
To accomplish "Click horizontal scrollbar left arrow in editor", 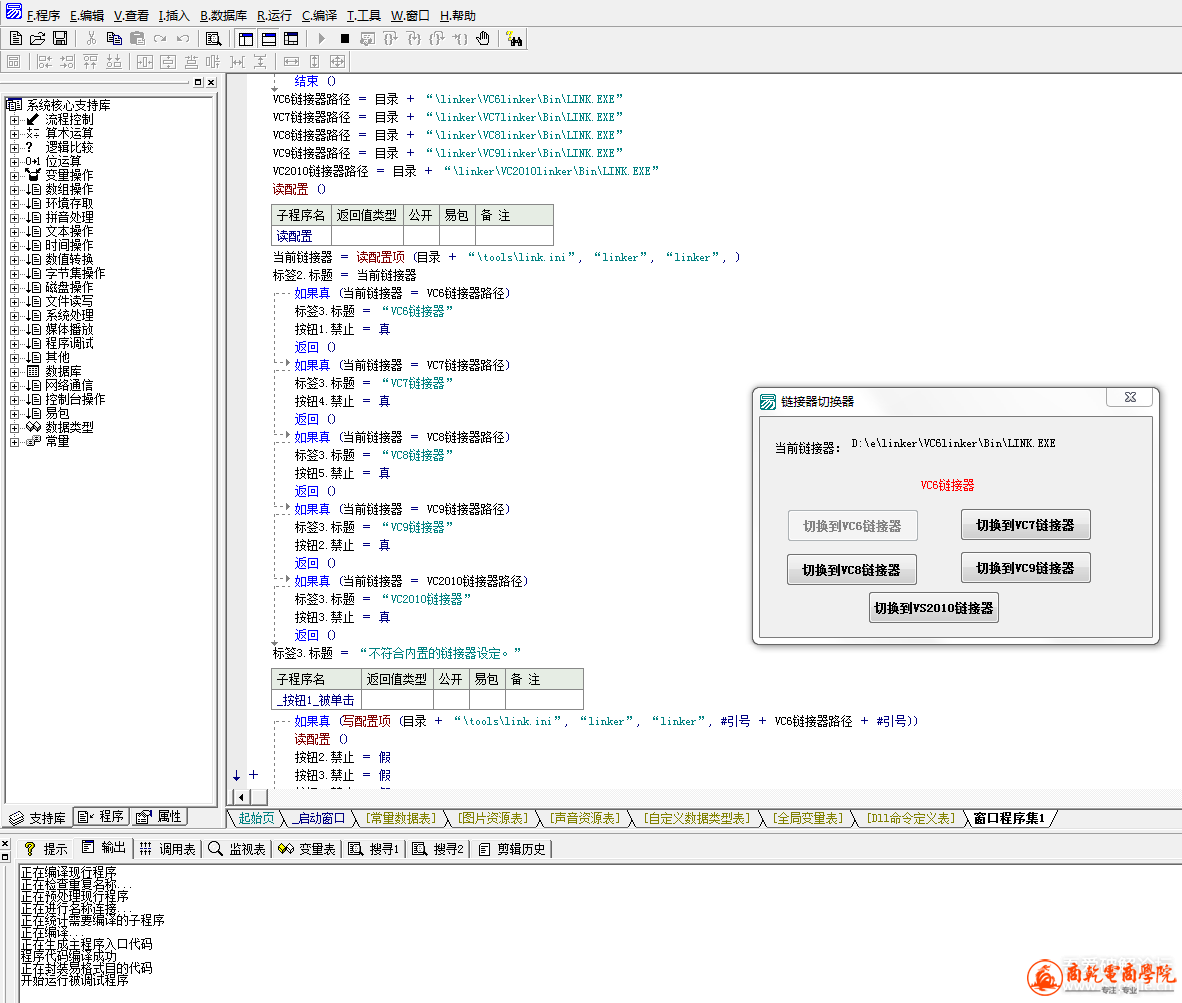I will (240, 797).
